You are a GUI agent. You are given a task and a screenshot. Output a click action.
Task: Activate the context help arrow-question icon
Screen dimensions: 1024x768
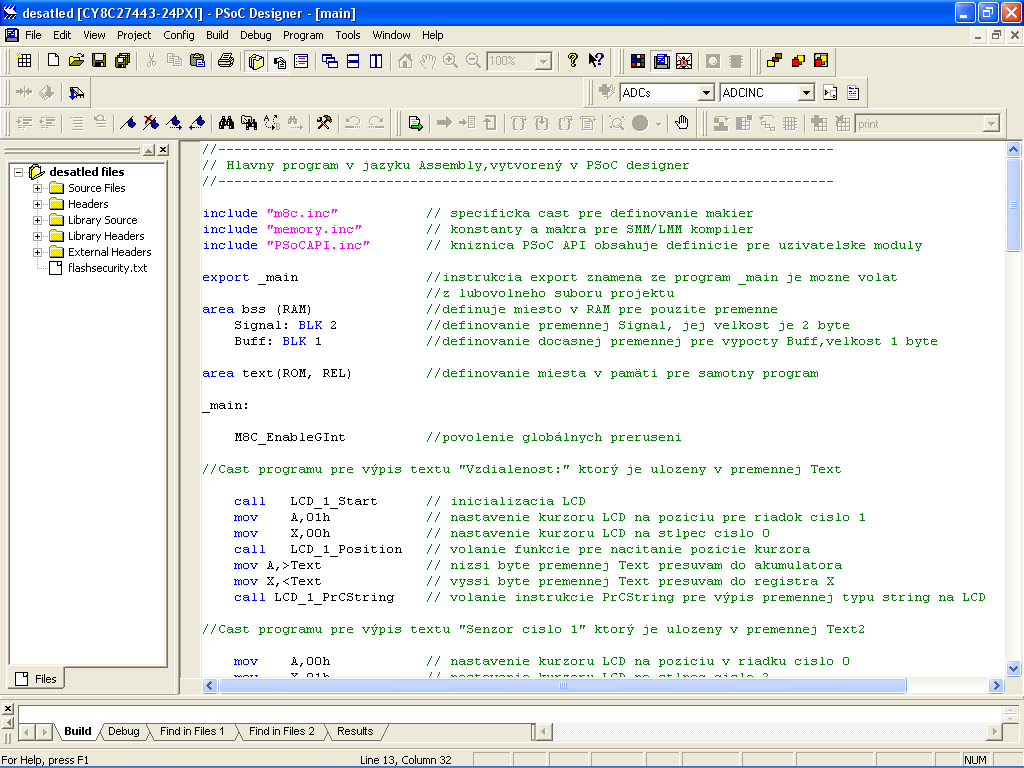pos(596,61)
